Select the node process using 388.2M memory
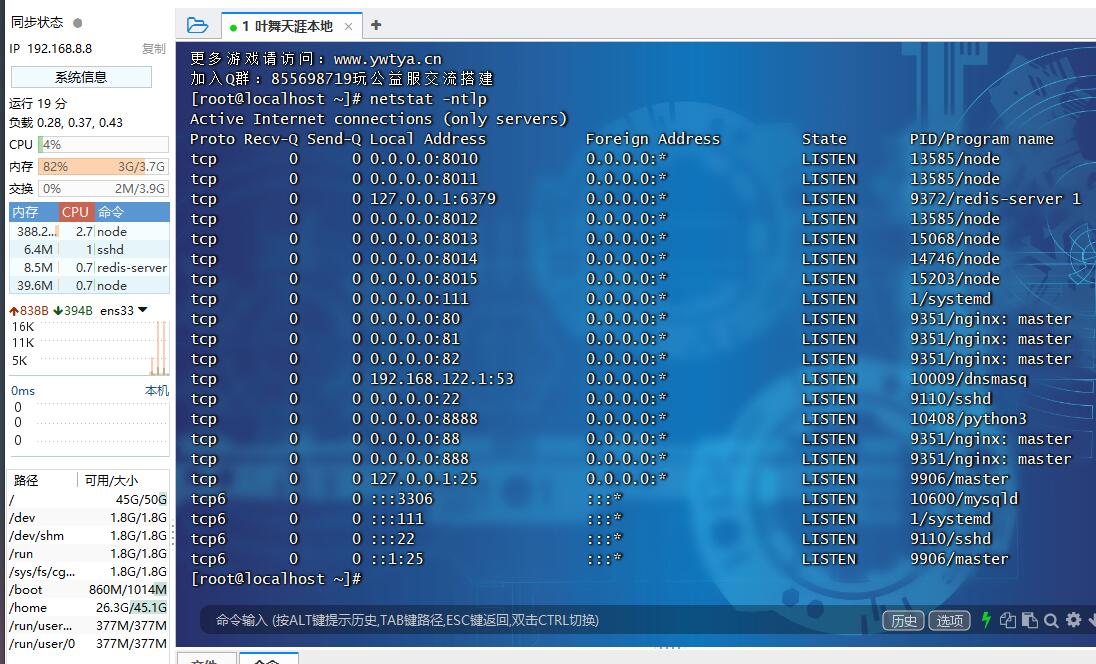This screenshot has width=1096, height=664. (x=89, y=231)
